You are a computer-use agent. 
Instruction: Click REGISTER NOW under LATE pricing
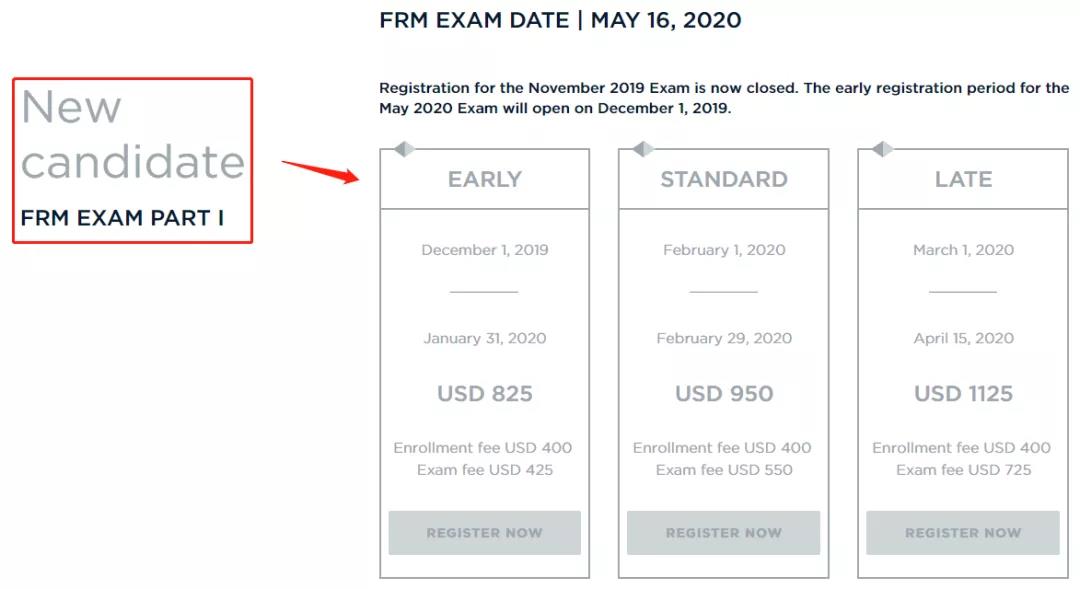click(962, 533)
